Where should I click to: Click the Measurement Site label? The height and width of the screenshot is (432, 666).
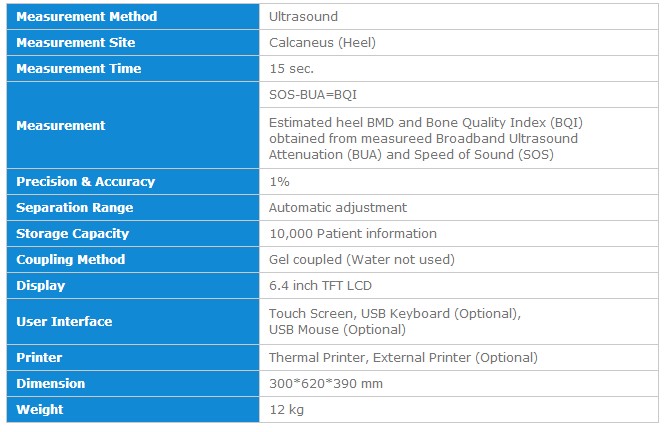[75, 43]
